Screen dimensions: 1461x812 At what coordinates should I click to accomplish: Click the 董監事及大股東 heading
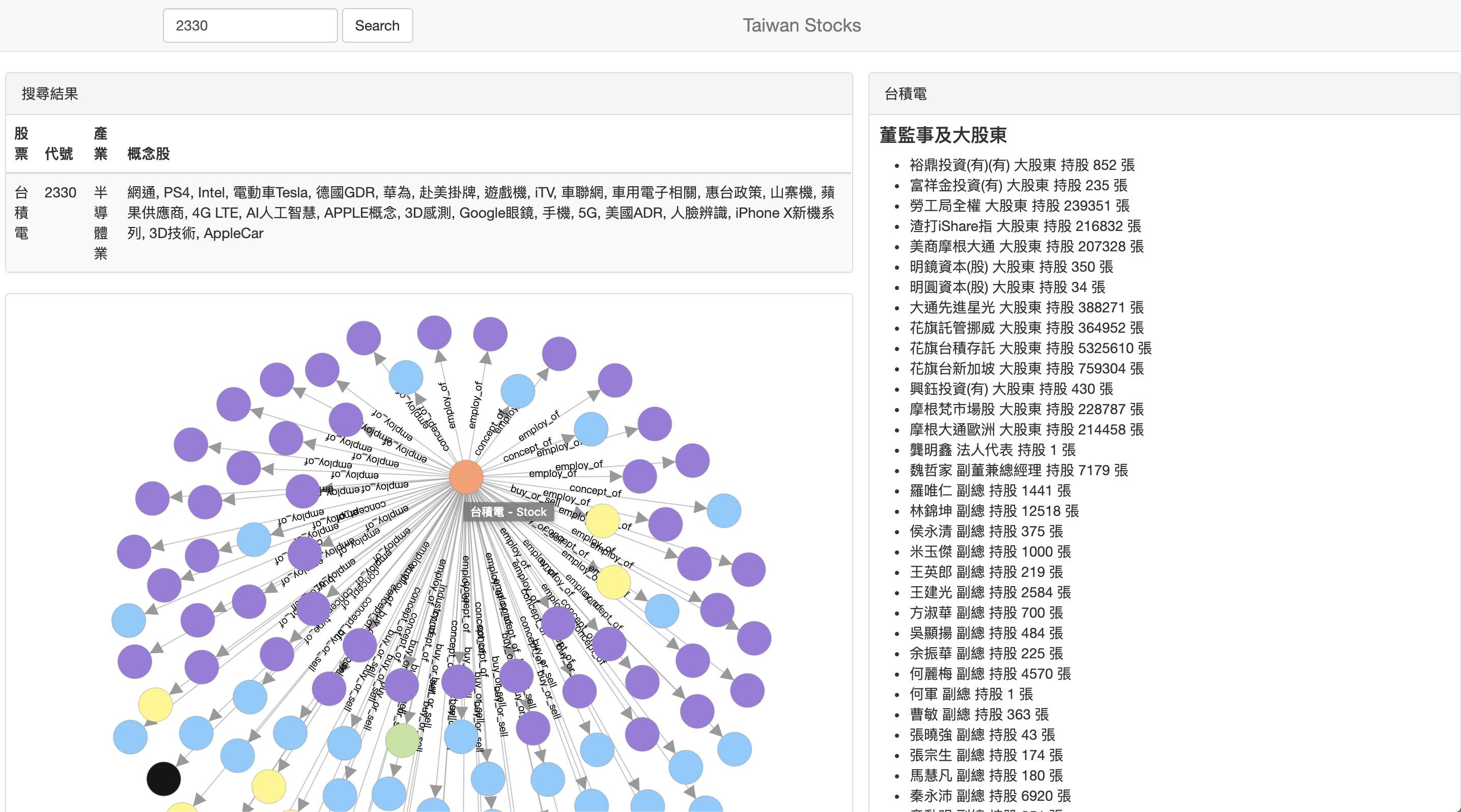(x=943, y=135)
